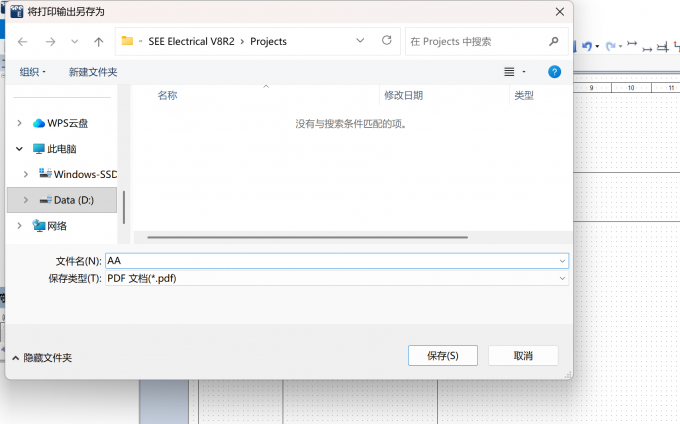Screen dimensions: 680x424
Task: Refresh the Projects folder listing
Action: (386, 41)
